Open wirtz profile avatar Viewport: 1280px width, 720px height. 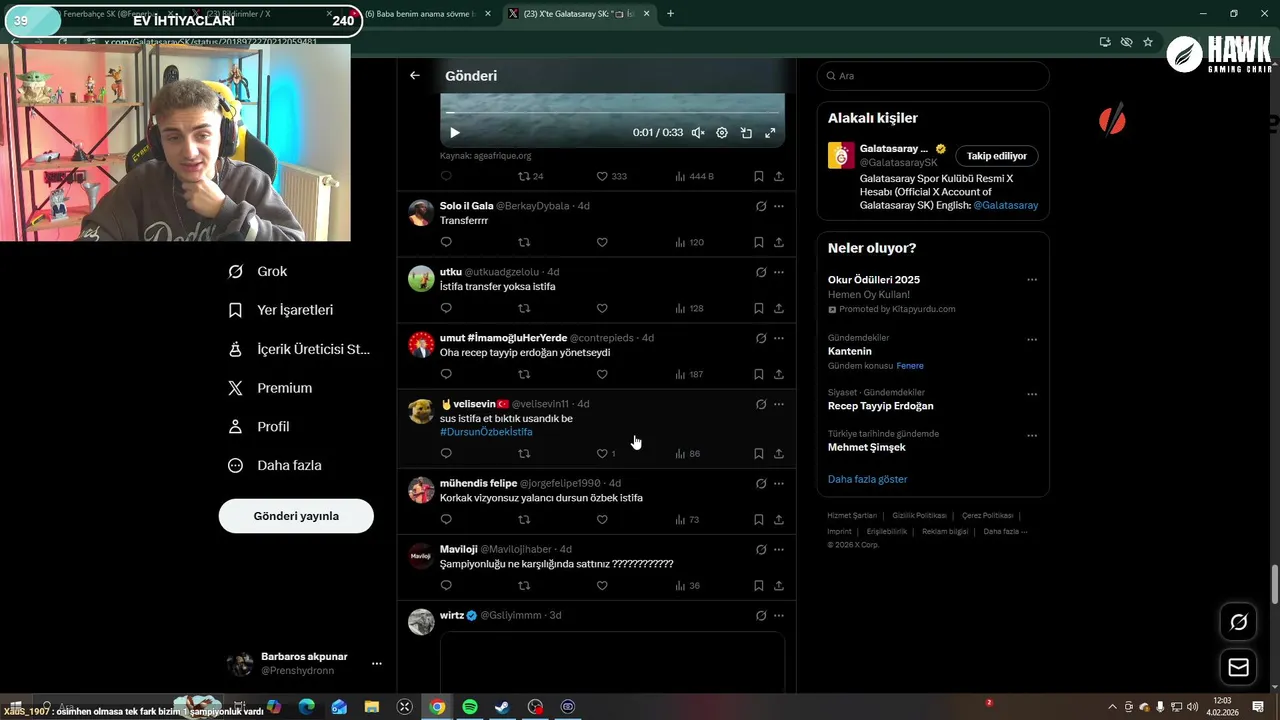tap(421, 621)
